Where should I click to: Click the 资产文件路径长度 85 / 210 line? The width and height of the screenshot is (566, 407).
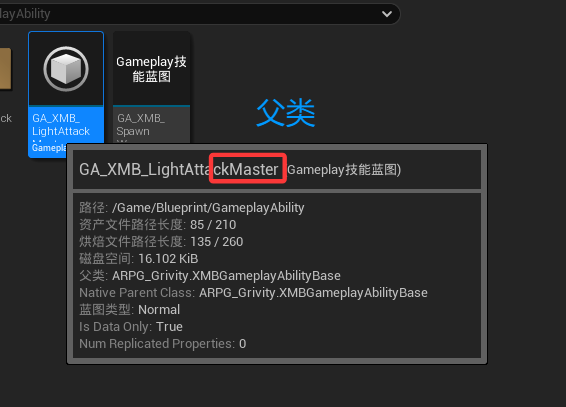157,225
